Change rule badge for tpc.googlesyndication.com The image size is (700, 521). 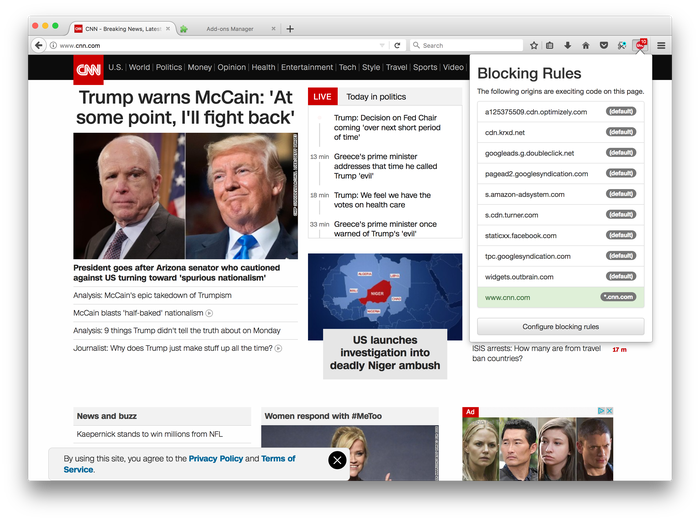621,255
